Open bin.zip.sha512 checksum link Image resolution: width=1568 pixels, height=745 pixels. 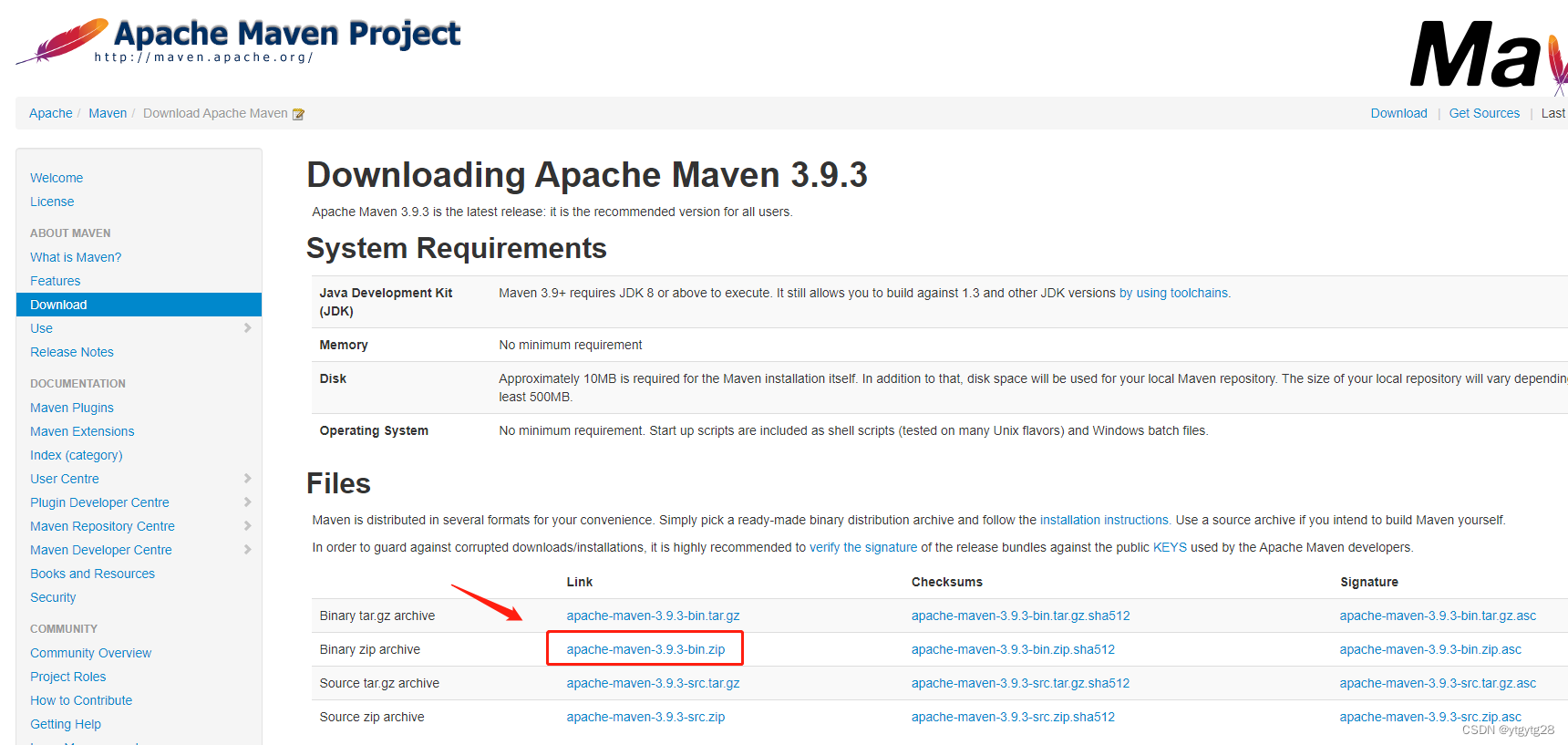(1013, 649)
